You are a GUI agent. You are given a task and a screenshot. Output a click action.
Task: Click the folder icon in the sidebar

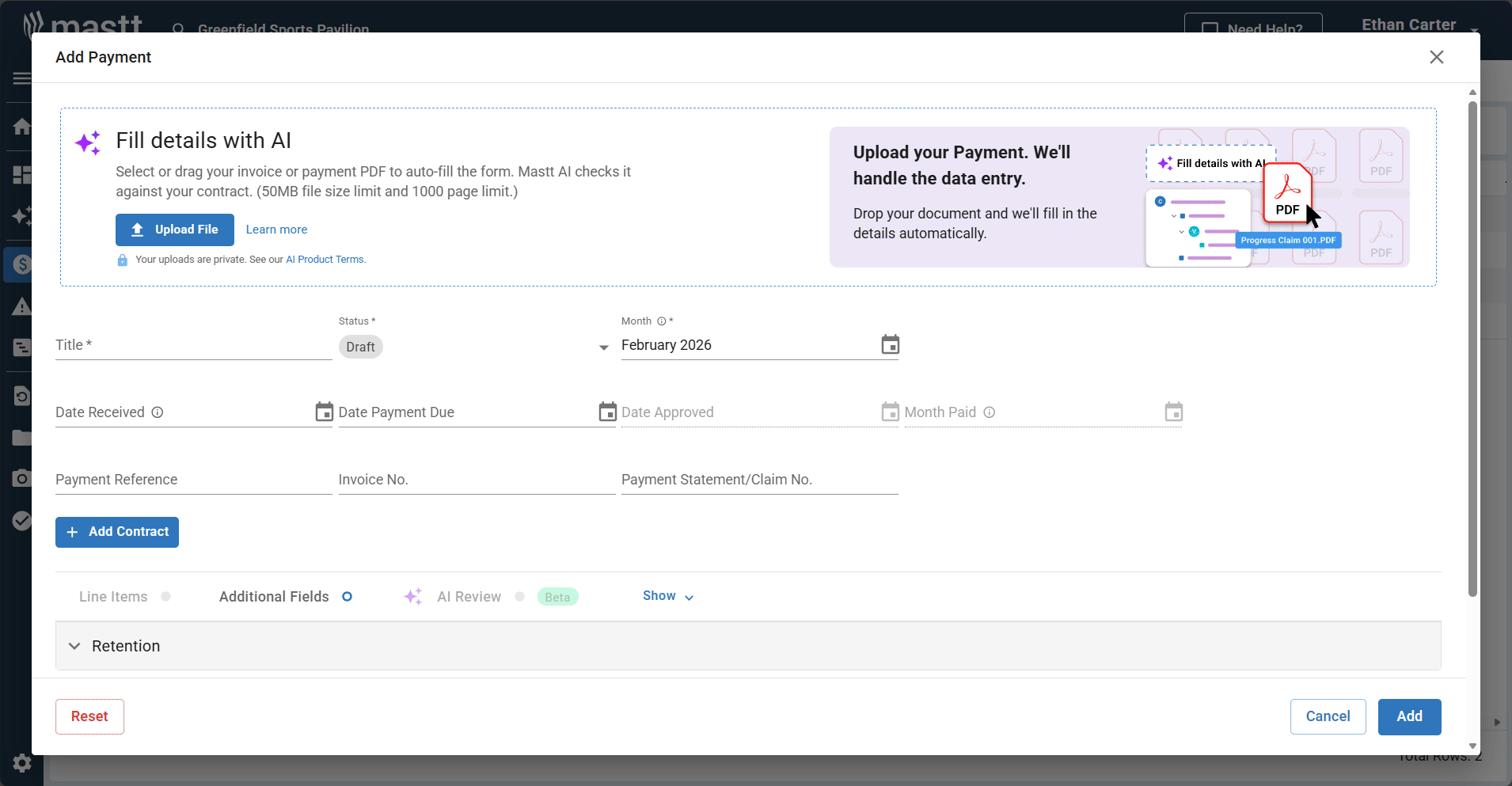[x=22, y=438]
